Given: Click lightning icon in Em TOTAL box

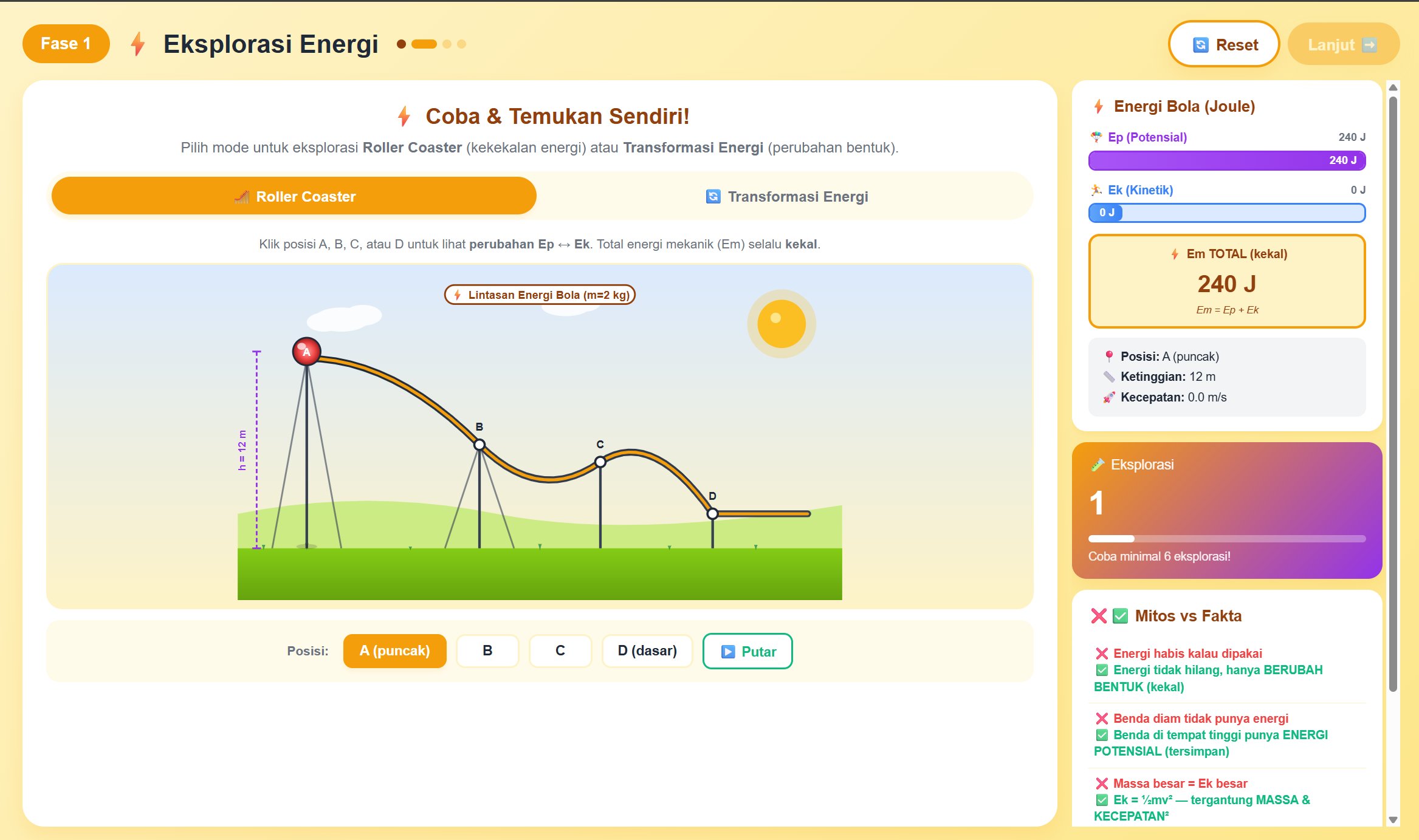Looking at the screenshot, I should pos(1175,254).
